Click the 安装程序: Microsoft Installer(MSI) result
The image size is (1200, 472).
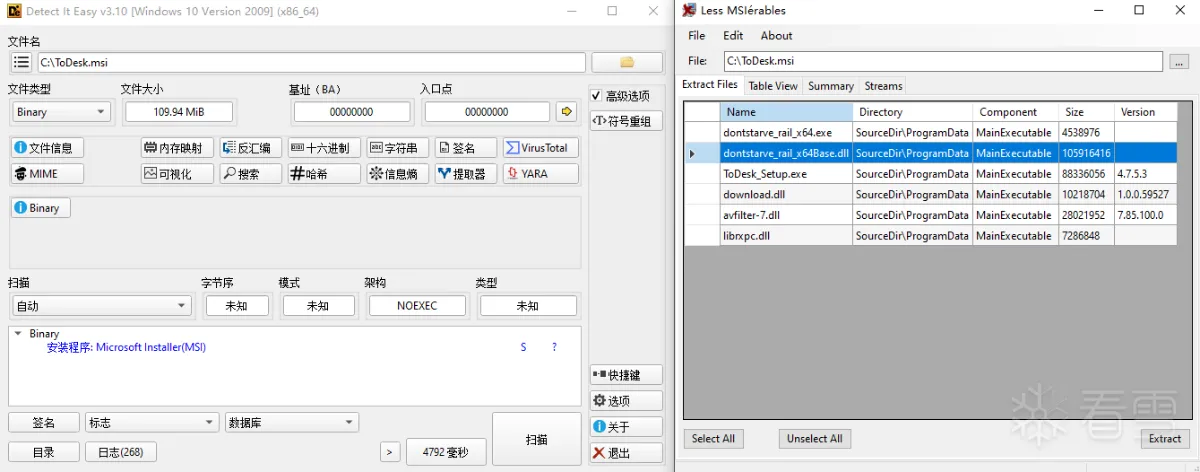click(x=126, y=347)
